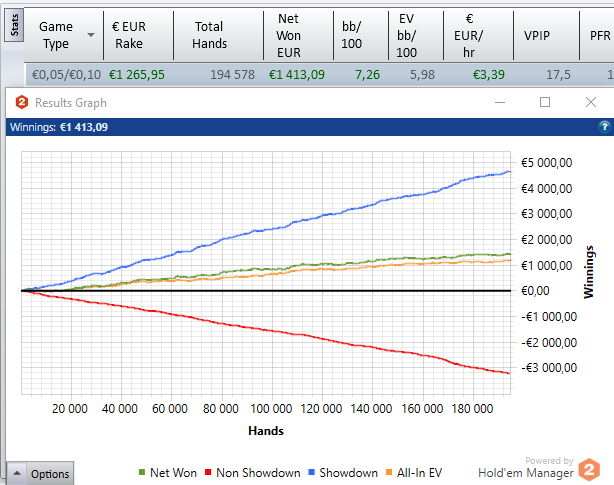Open the Options button
The width and height of the screenshot is (614, 485).
[x=49, y=474]
